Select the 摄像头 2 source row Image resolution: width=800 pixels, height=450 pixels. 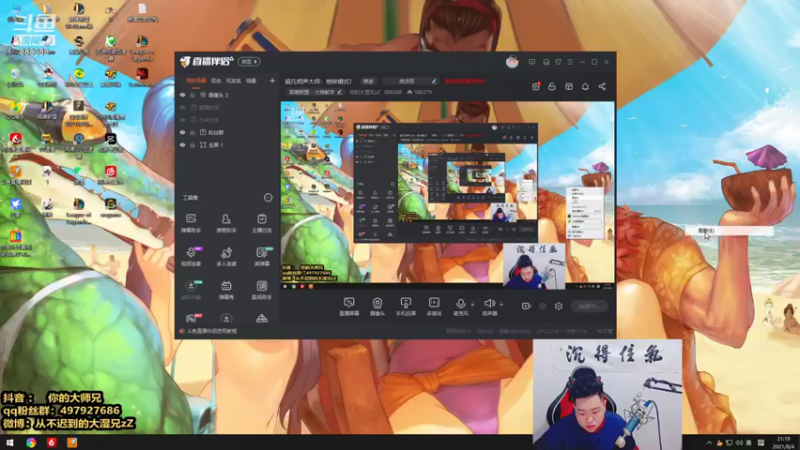pyautogui.click(x=227, y=95)
